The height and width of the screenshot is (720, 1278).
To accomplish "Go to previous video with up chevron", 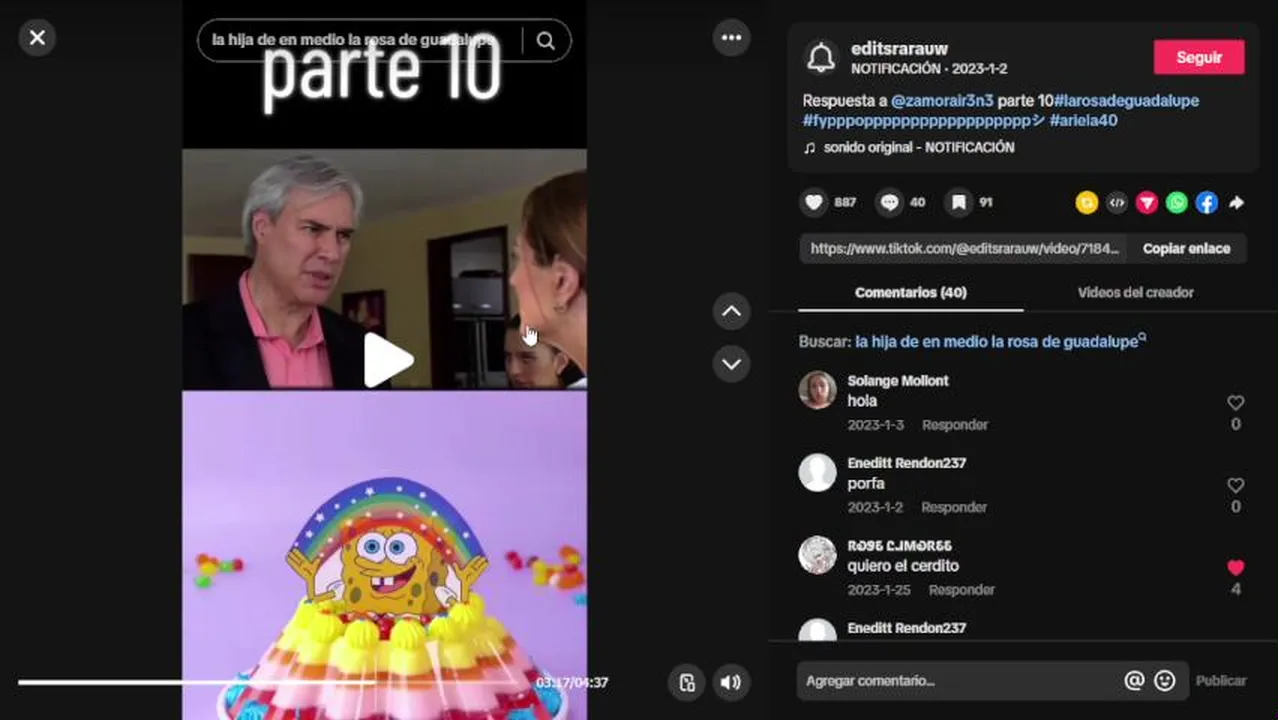I will click(731, 311).
